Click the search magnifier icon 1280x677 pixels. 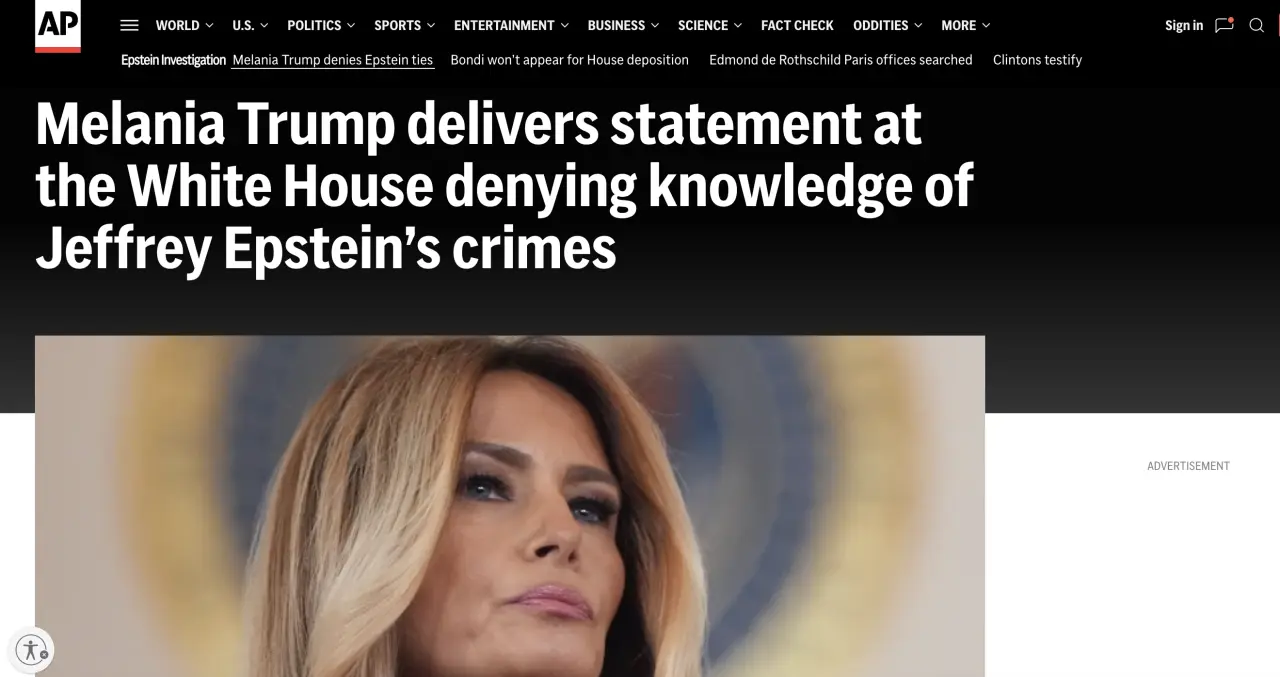pyautogui.click(x=1257, y=25)
